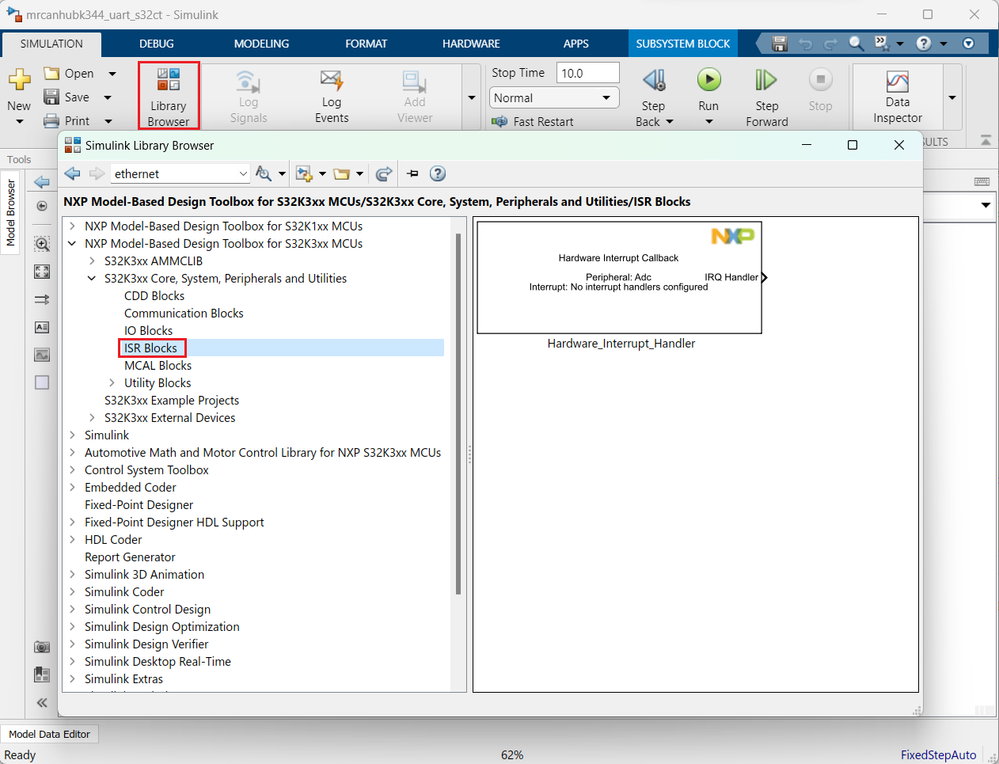999x764 pixels.
Task: Click the annotation text icon in left palette
Action: pos(42,327)
